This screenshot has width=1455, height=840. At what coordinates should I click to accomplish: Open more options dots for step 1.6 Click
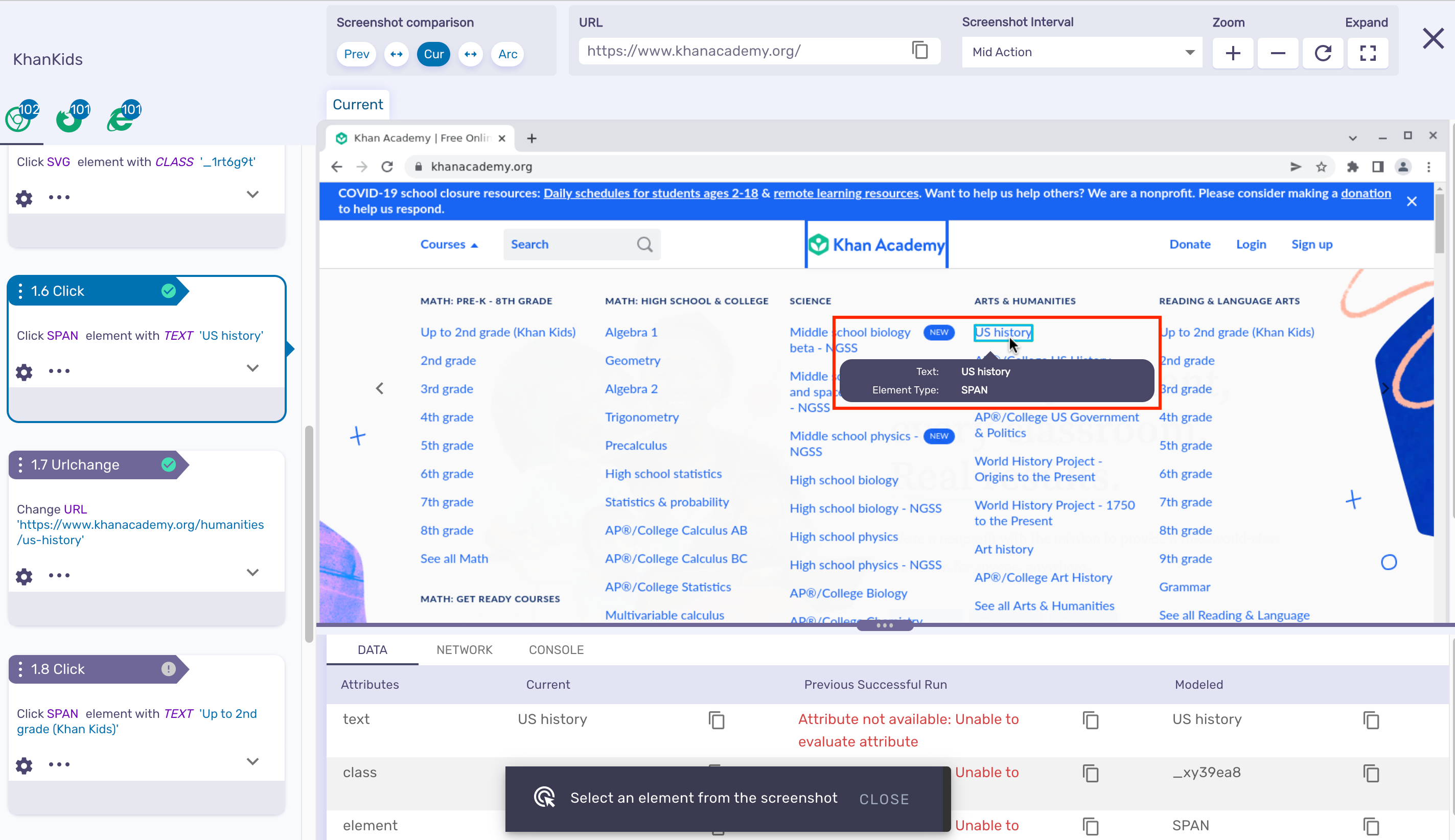pos(59,371)
